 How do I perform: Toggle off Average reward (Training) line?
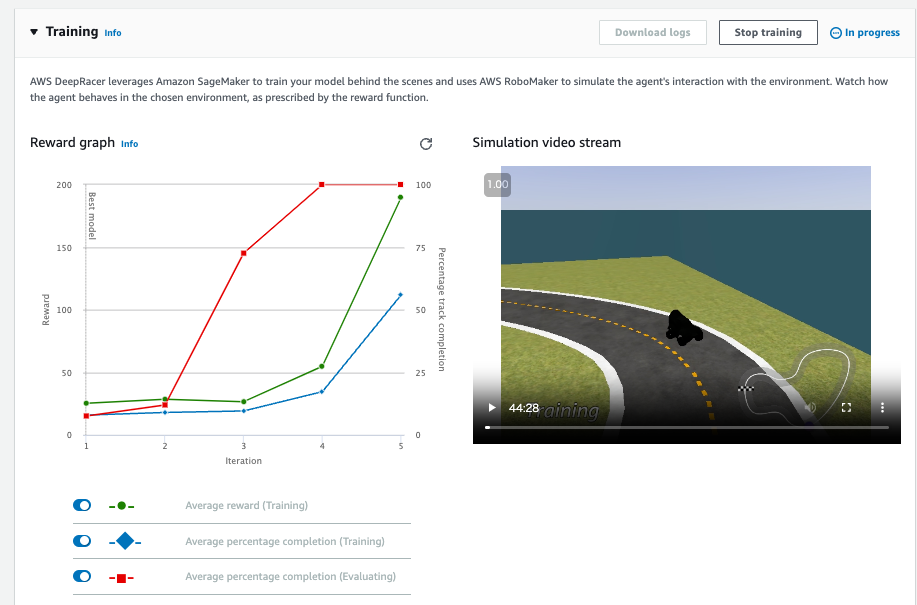click(x=83, y=506)
